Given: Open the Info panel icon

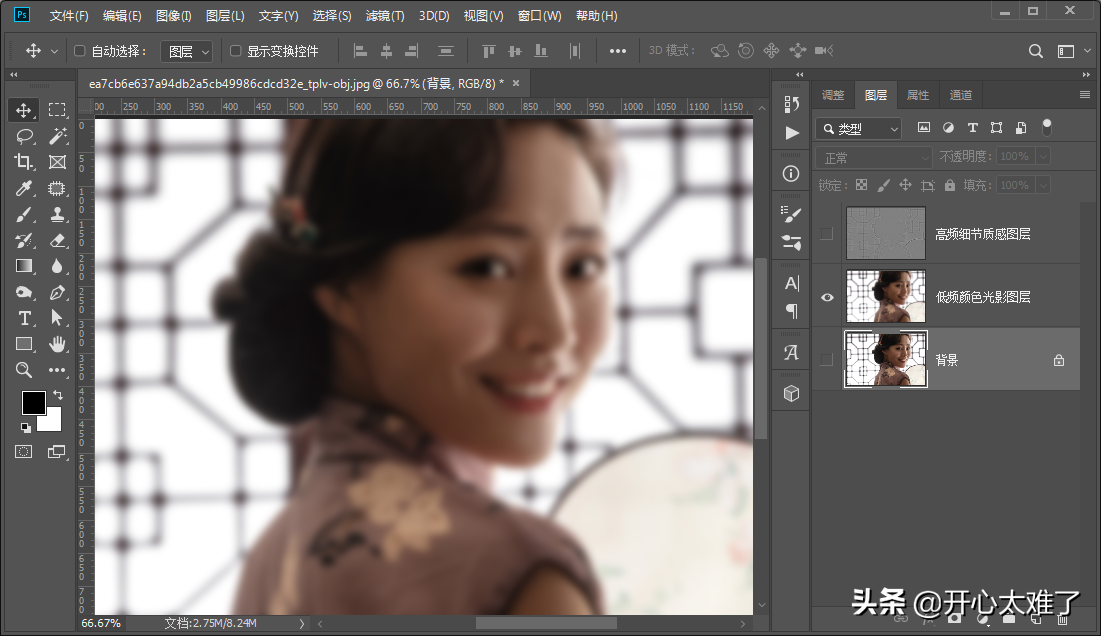Looking at the screenshot, I should click(x=791, y=173).
